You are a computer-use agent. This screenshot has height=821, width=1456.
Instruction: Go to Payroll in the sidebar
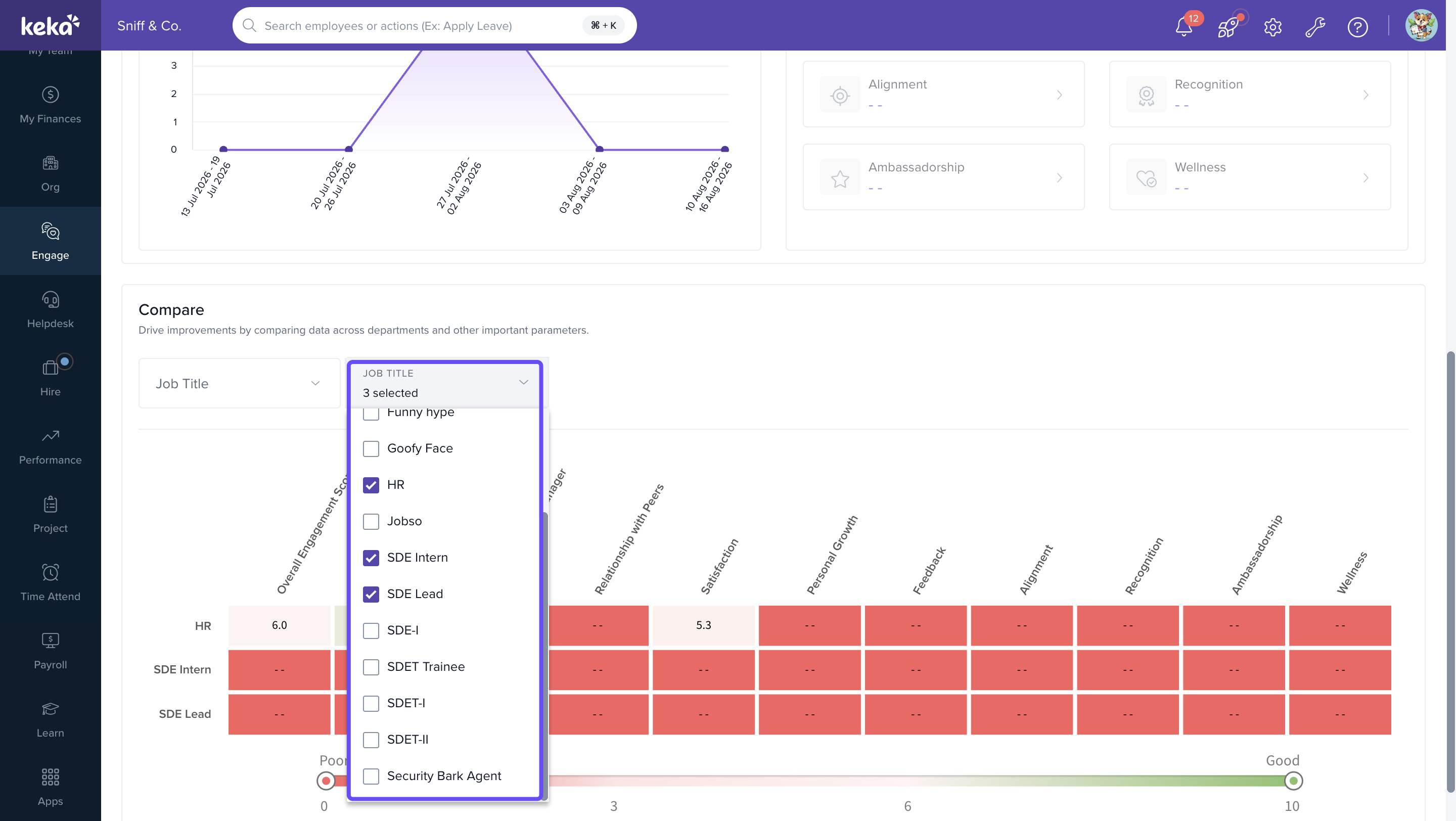(51, 651)
